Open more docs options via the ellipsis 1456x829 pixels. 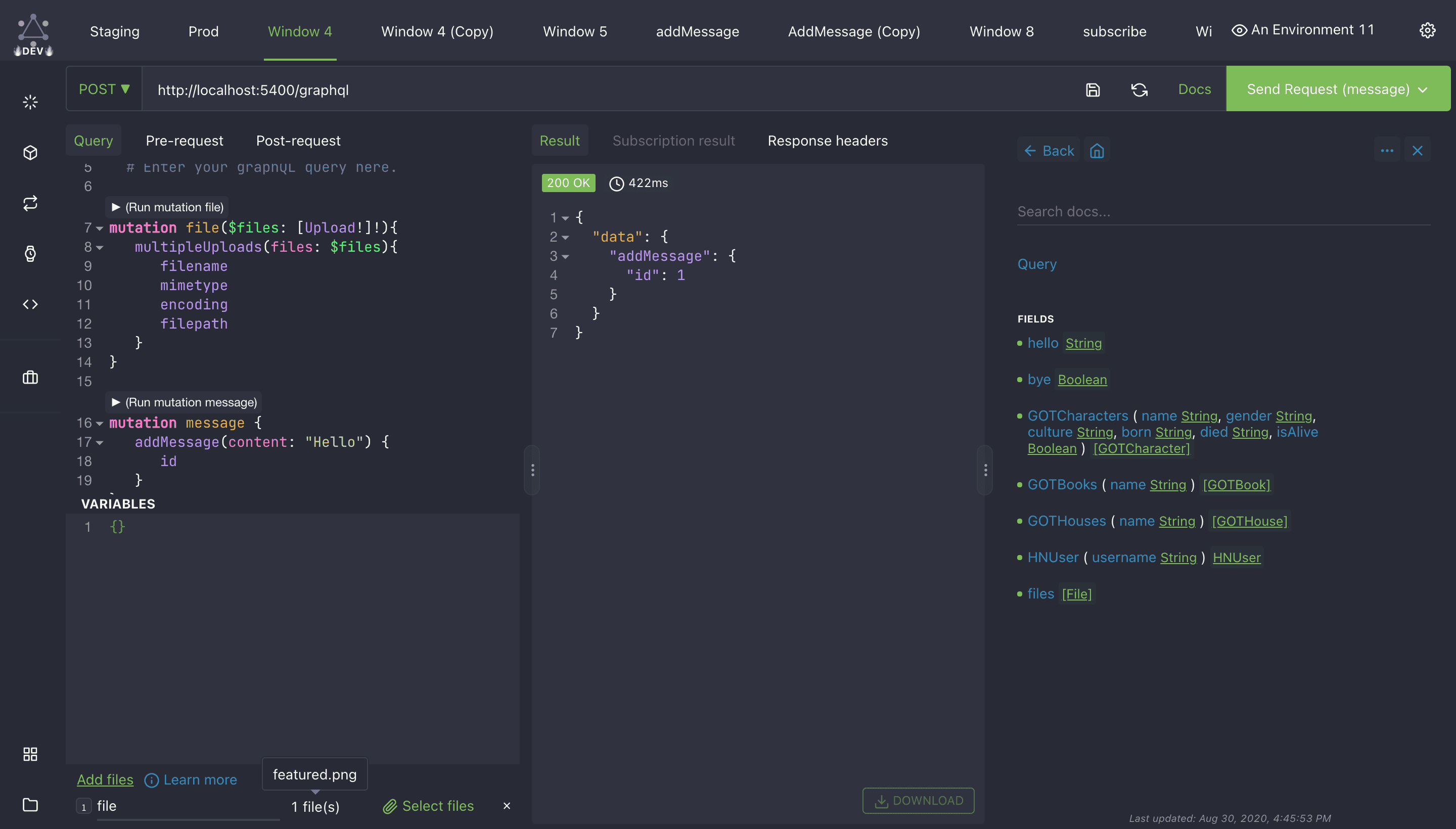[x=1387, y=150]
